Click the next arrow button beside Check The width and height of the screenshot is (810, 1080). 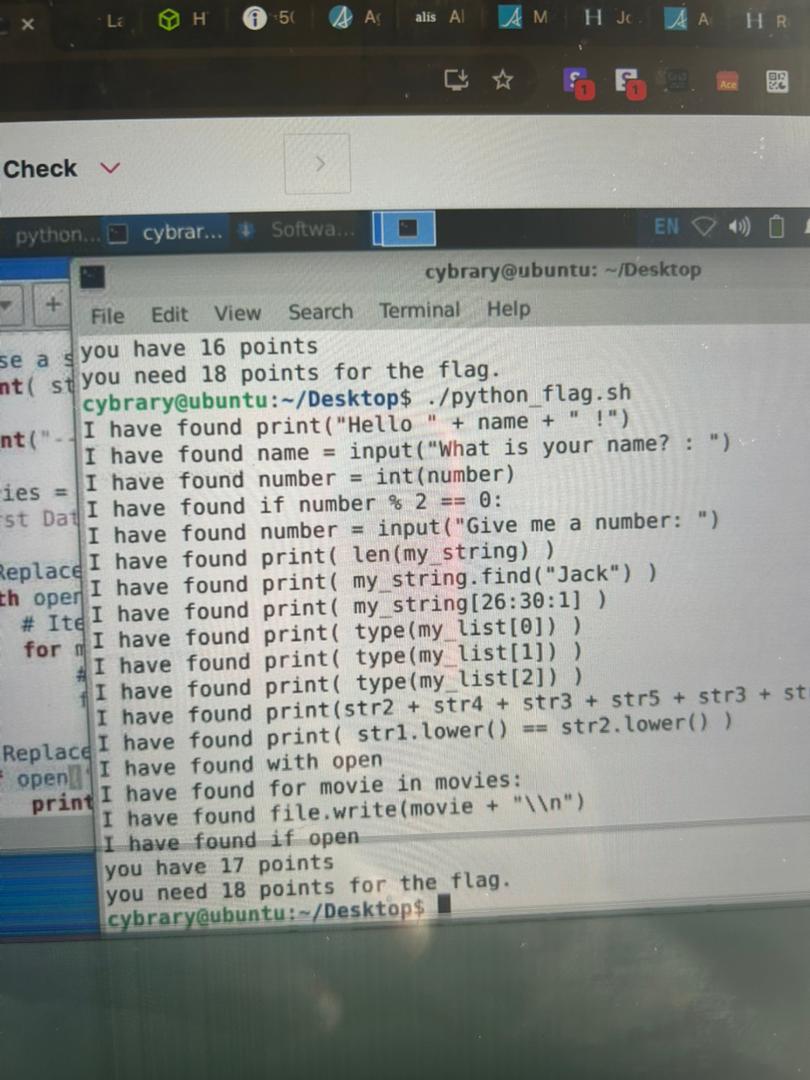tap(318, 164)
